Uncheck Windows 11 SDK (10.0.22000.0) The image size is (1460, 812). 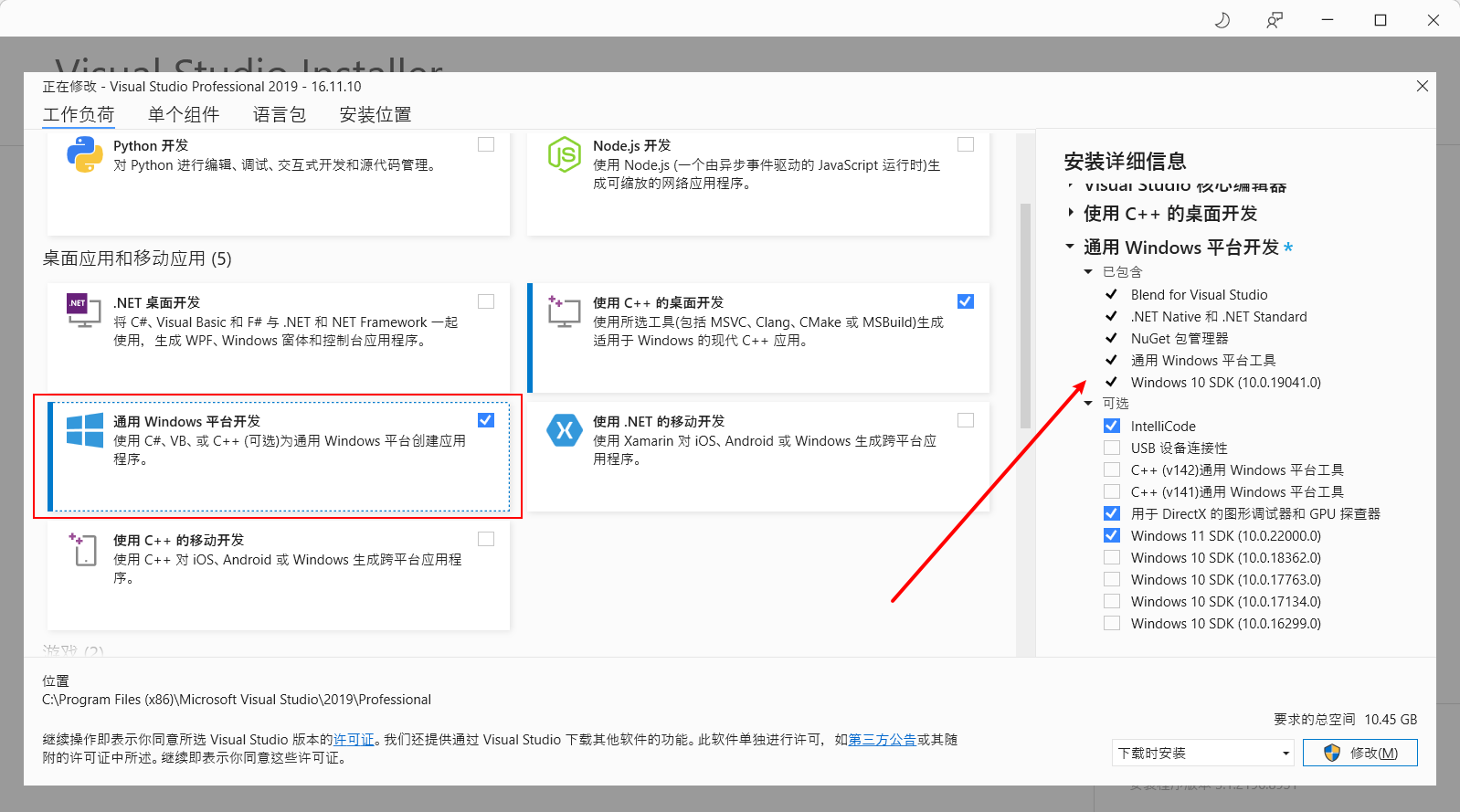[1112, 535]
